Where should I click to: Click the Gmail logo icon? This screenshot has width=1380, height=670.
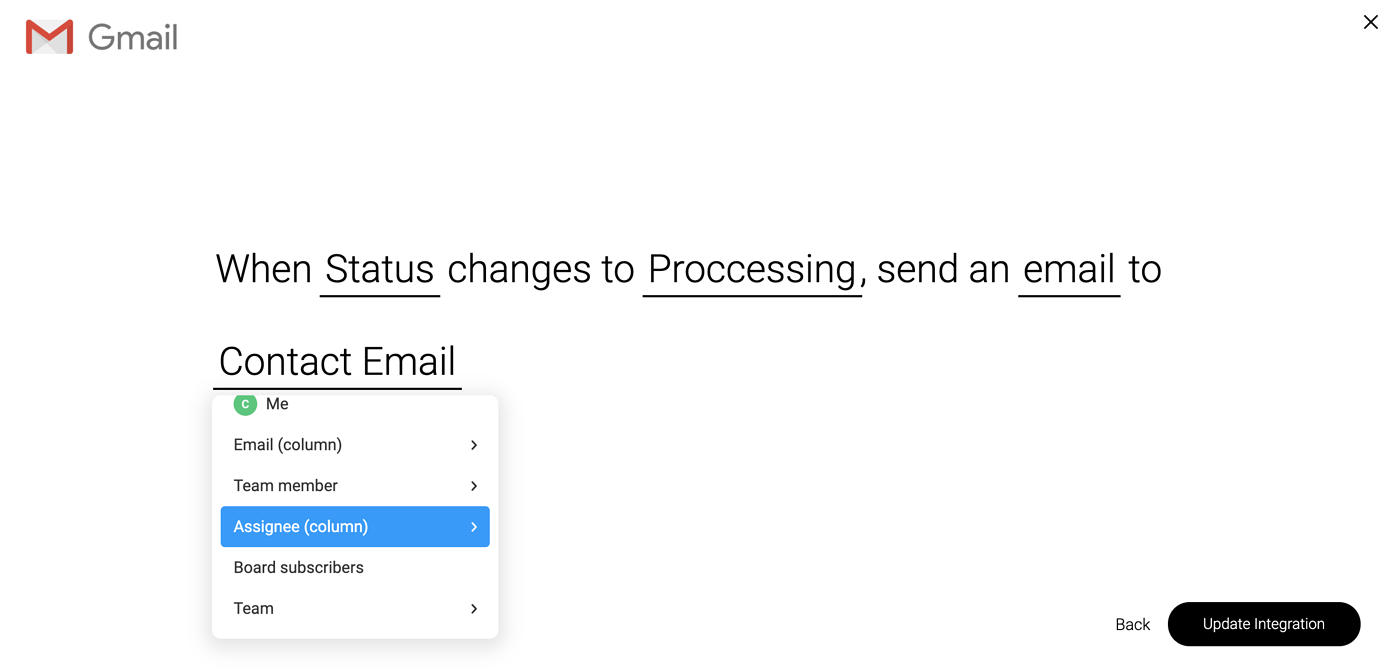[48, 36]
